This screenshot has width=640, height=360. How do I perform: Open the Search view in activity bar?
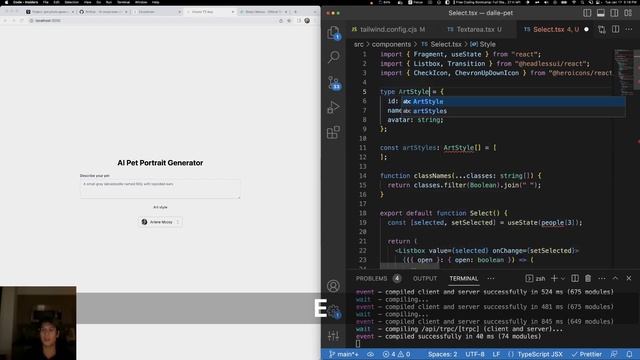[333, 57]
